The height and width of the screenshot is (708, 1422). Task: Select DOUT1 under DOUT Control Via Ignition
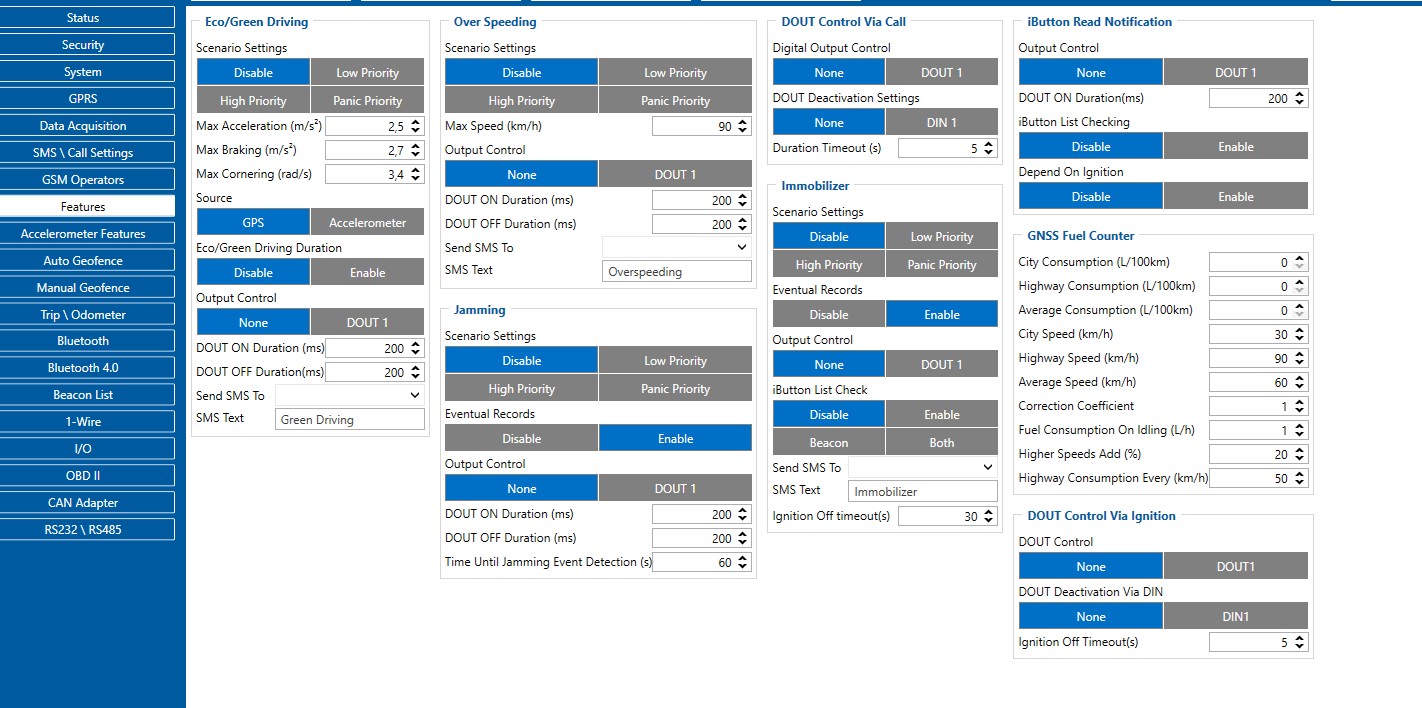coord(1235,566)
